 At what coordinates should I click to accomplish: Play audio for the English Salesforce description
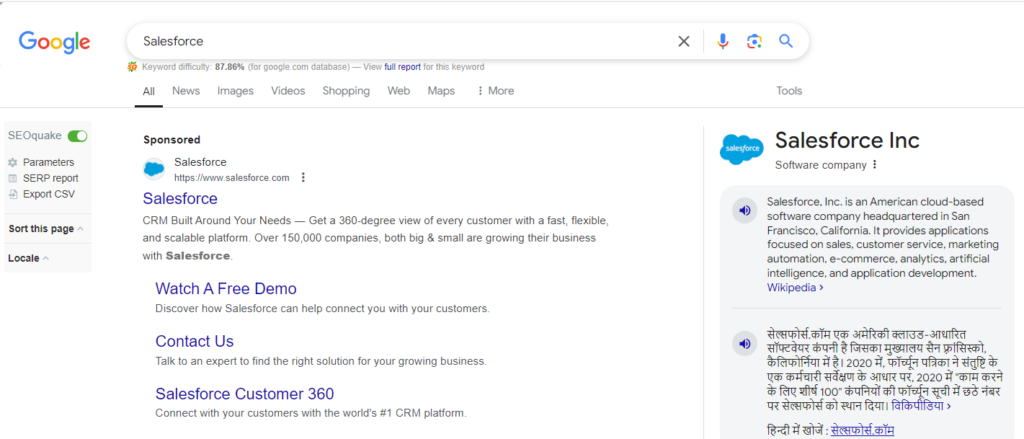[744, 210]
